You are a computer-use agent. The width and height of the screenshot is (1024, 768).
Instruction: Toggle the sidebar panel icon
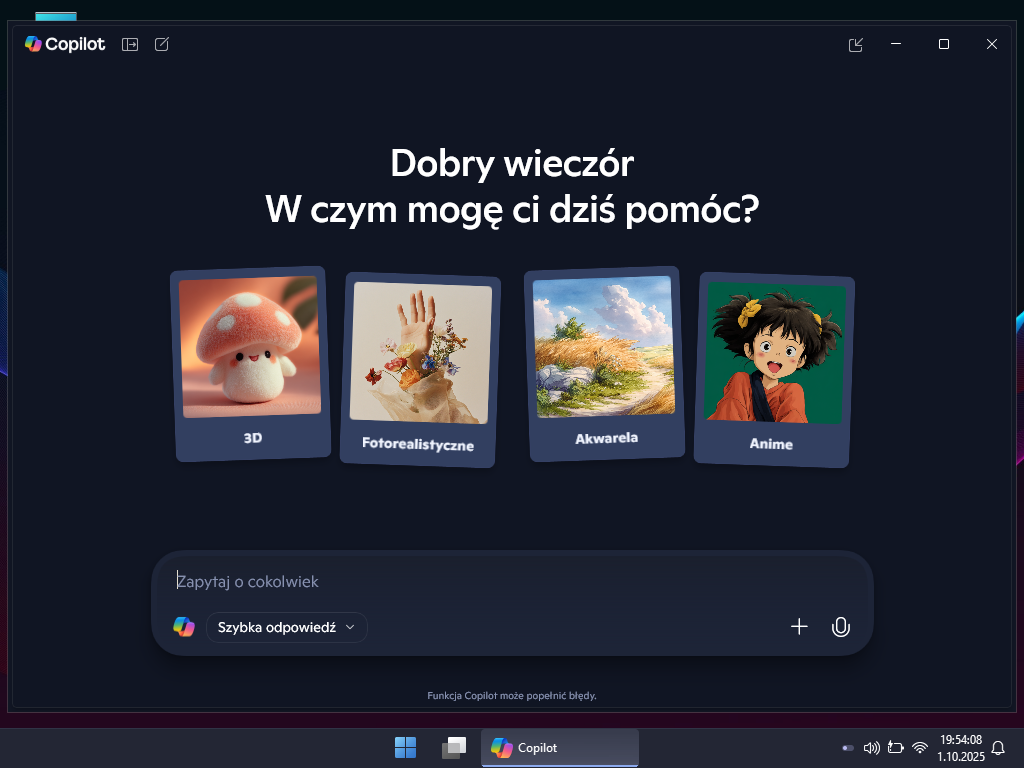(x=130, y=44)
